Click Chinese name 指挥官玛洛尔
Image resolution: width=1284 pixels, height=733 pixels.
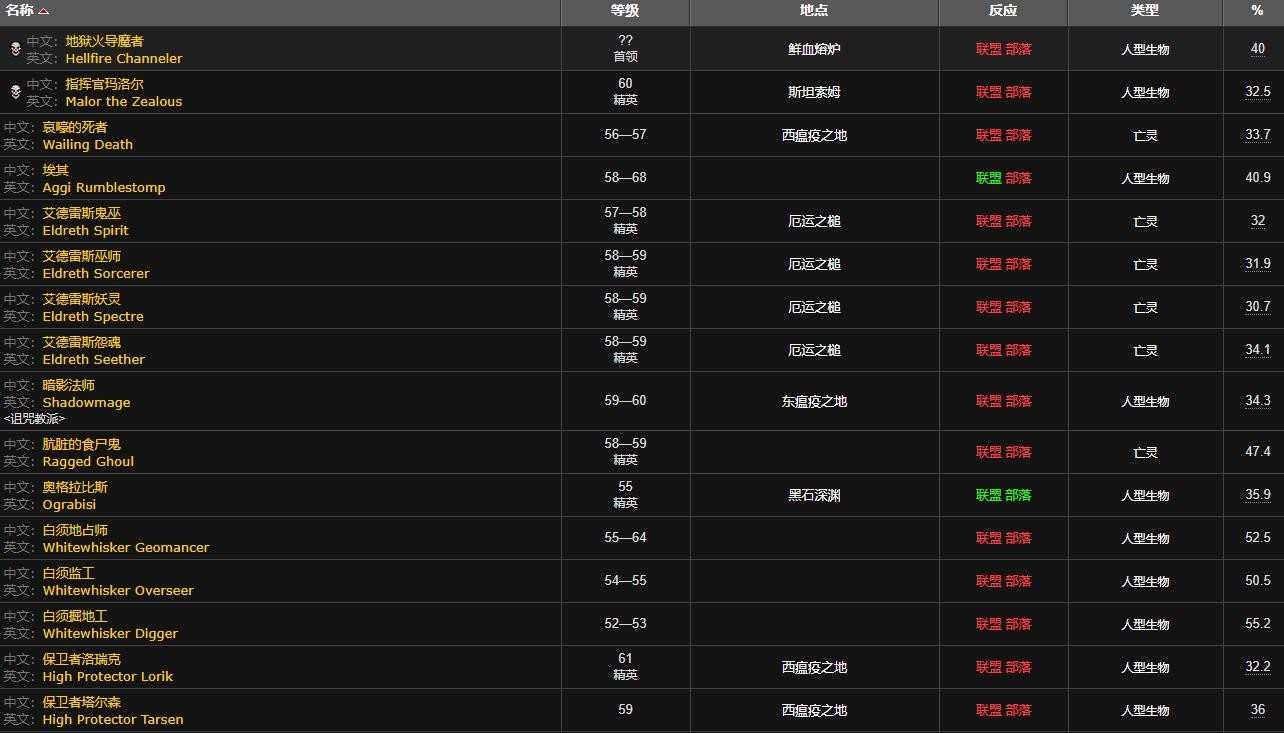(x=105, y=84)
